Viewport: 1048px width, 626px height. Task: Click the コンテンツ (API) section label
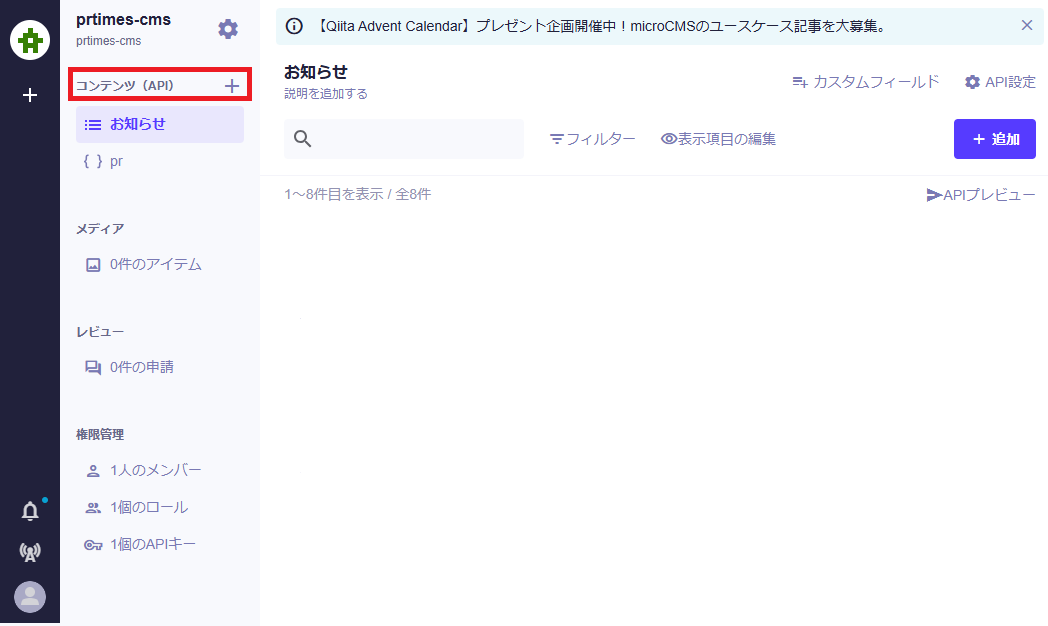coord(124,86)
